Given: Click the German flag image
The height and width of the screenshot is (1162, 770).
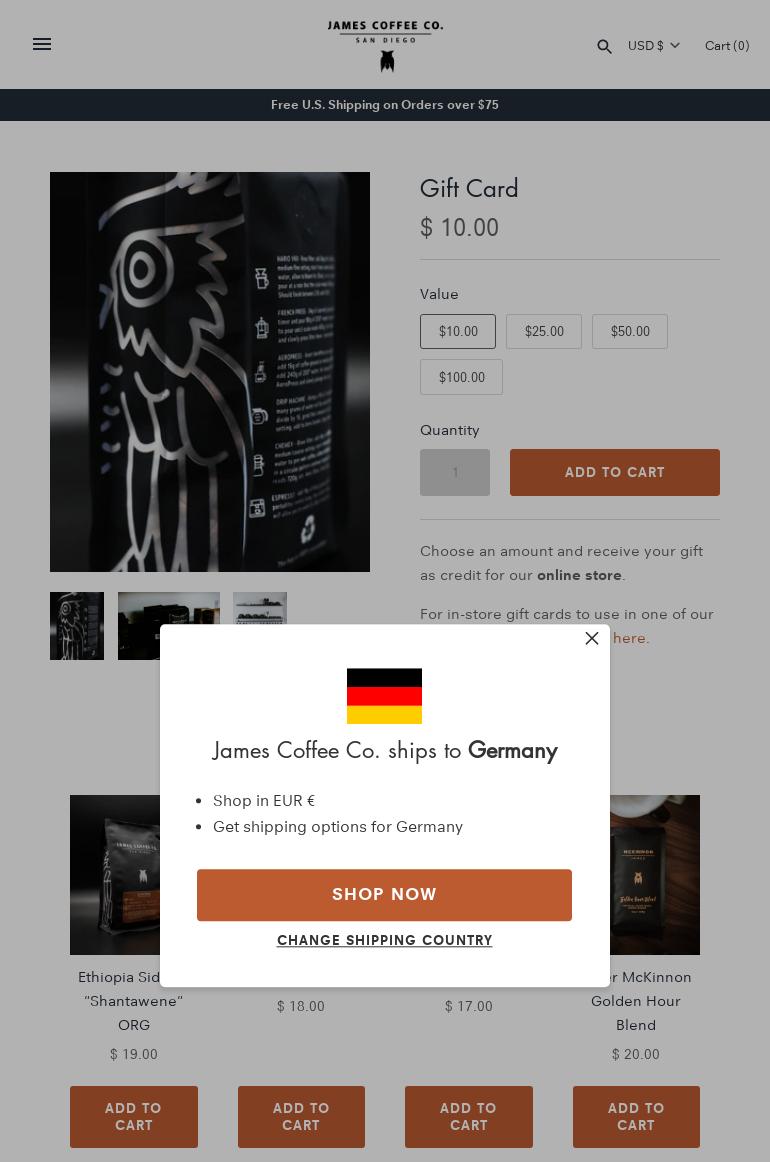Looking at the screenshot, I should [x=384, y=696].
